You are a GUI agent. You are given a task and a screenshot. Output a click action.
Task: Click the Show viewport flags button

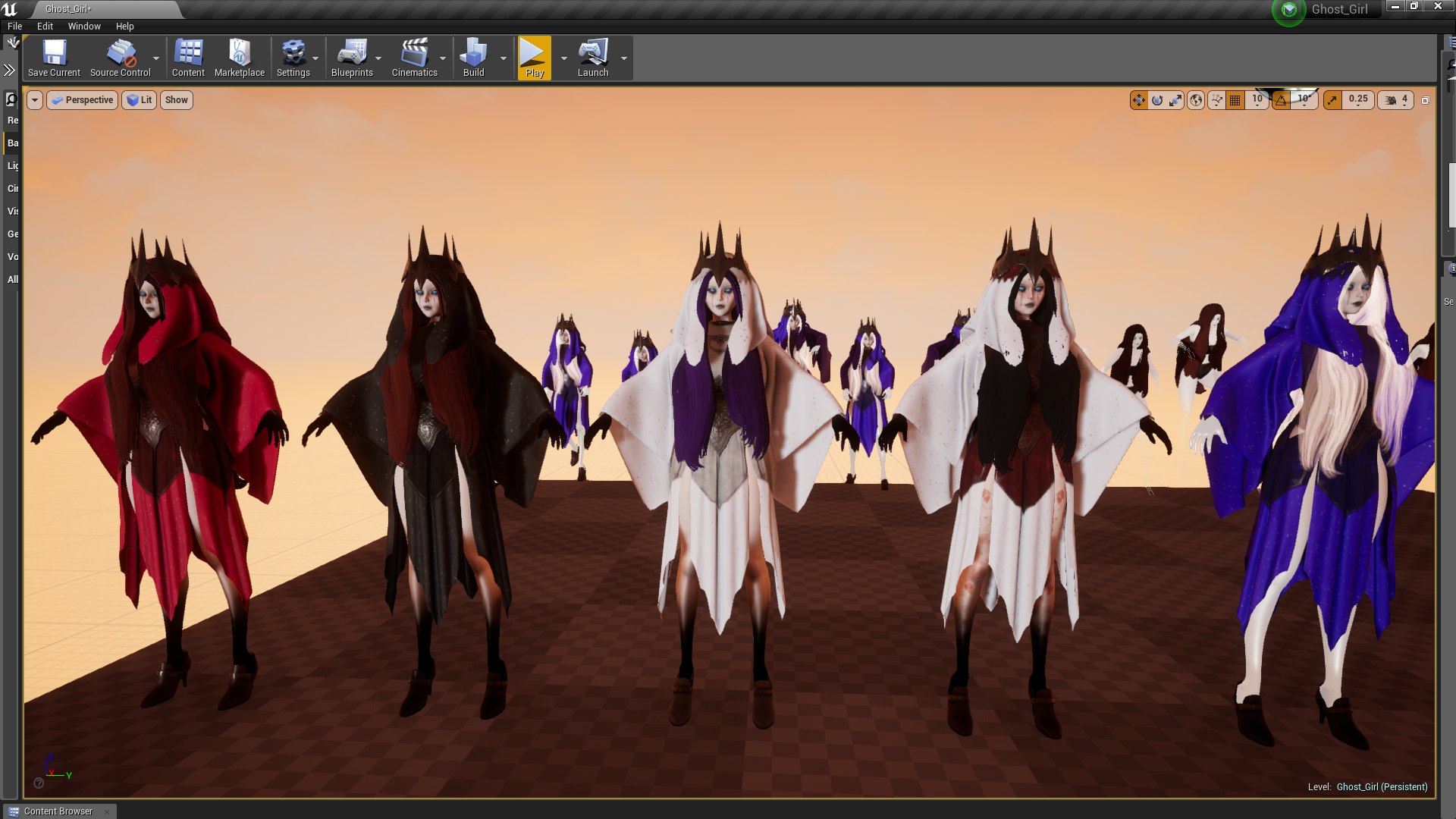click(176, 100)
